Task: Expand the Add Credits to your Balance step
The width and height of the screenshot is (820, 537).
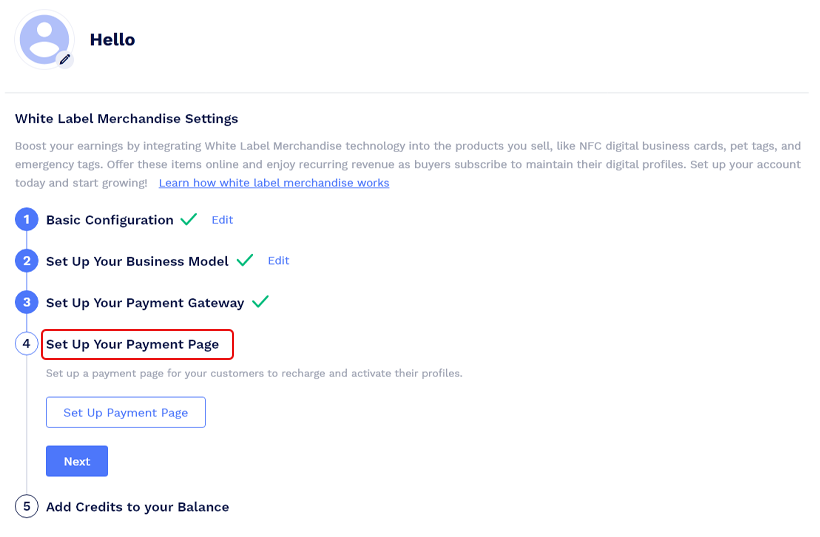Action: pos(137,507)
